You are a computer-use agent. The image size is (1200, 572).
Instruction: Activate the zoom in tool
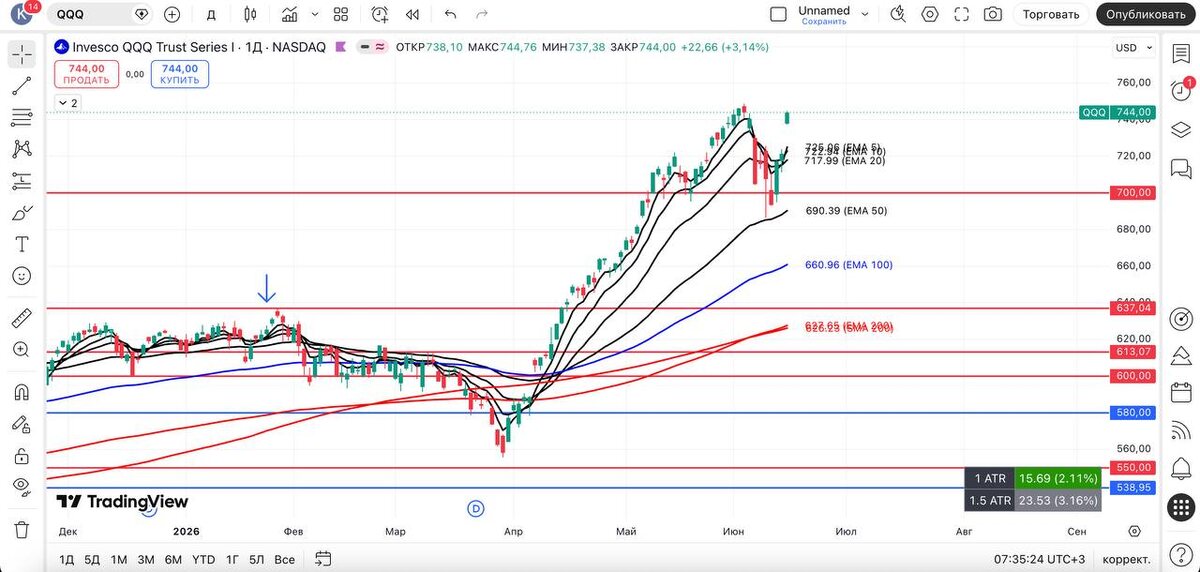(x=21, y=349)
